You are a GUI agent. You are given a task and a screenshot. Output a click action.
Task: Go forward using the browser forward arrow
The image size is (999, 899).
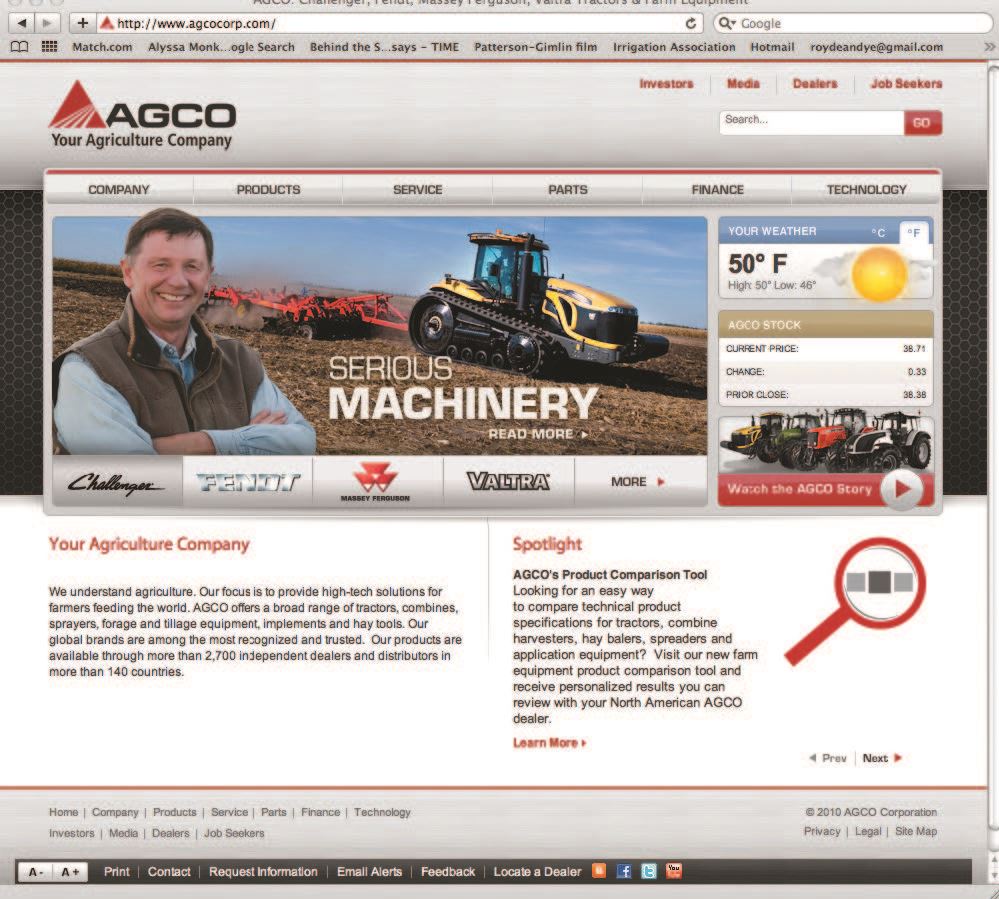click(47, 24)
